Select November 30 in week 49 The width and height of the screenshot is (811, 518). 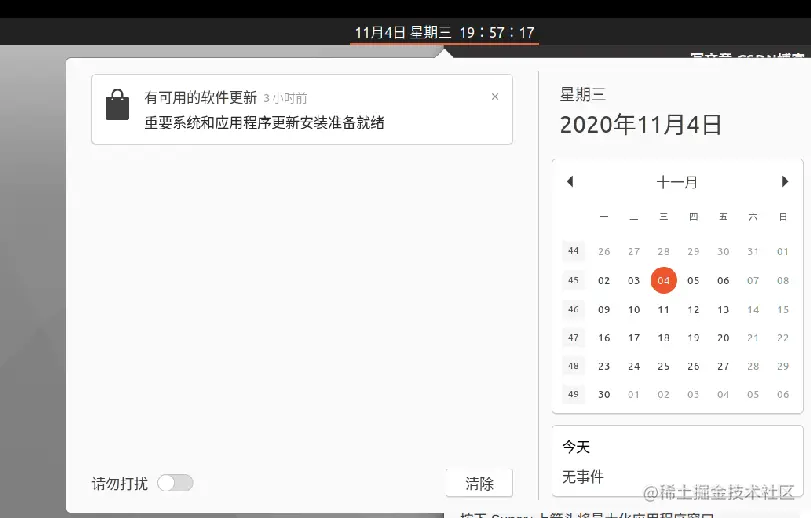coord(604,394)
